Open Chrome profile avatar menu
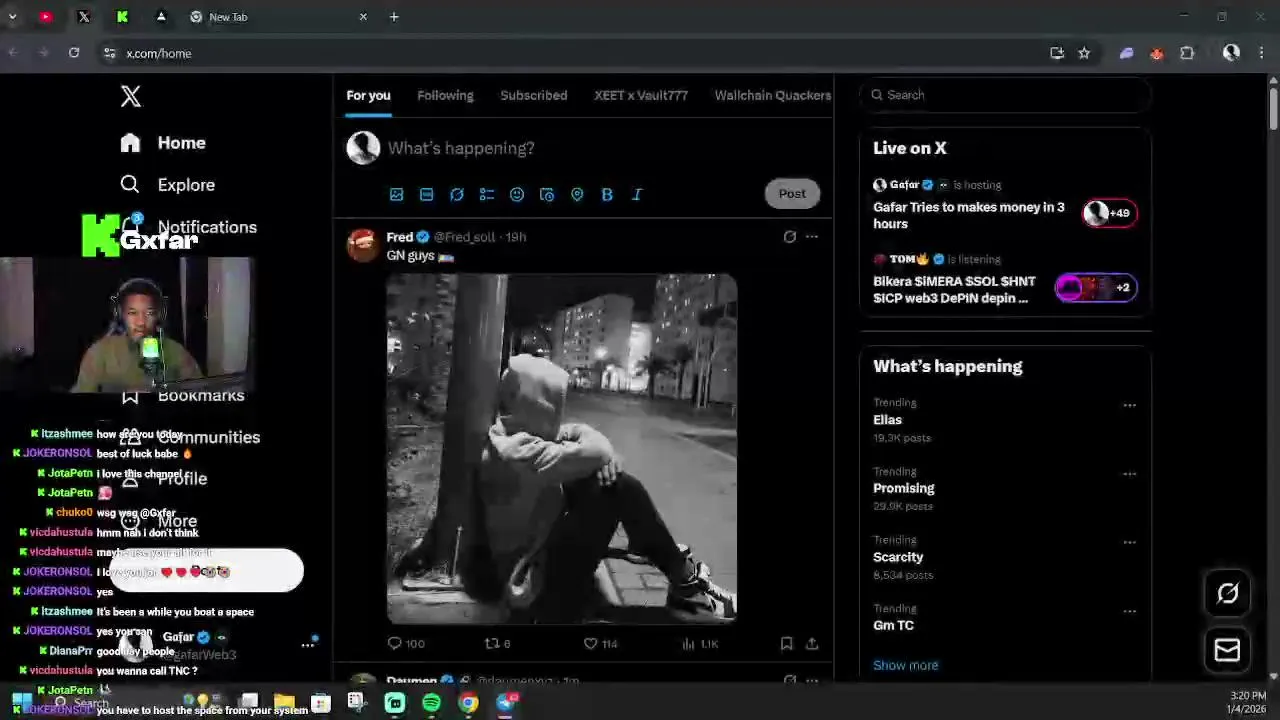The height and width of the screenshot is (720, 1280). [1231, 53]
